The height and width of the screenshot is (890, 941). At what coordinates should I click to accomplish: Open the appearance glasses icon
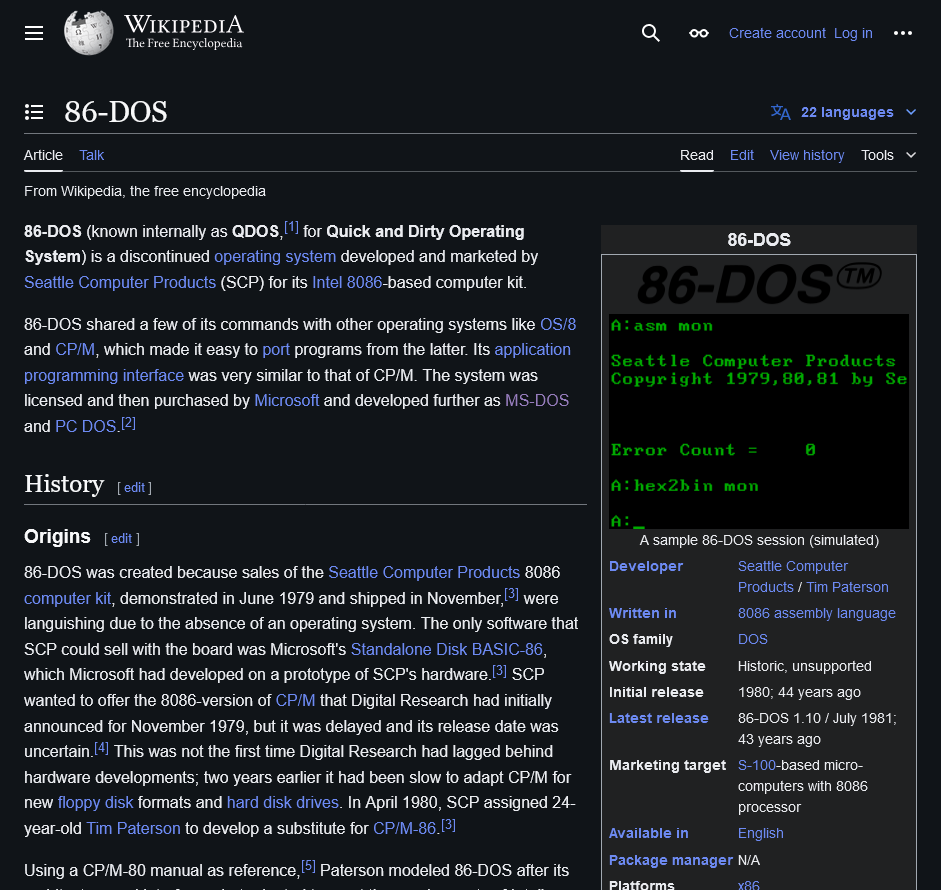point(699,33)
